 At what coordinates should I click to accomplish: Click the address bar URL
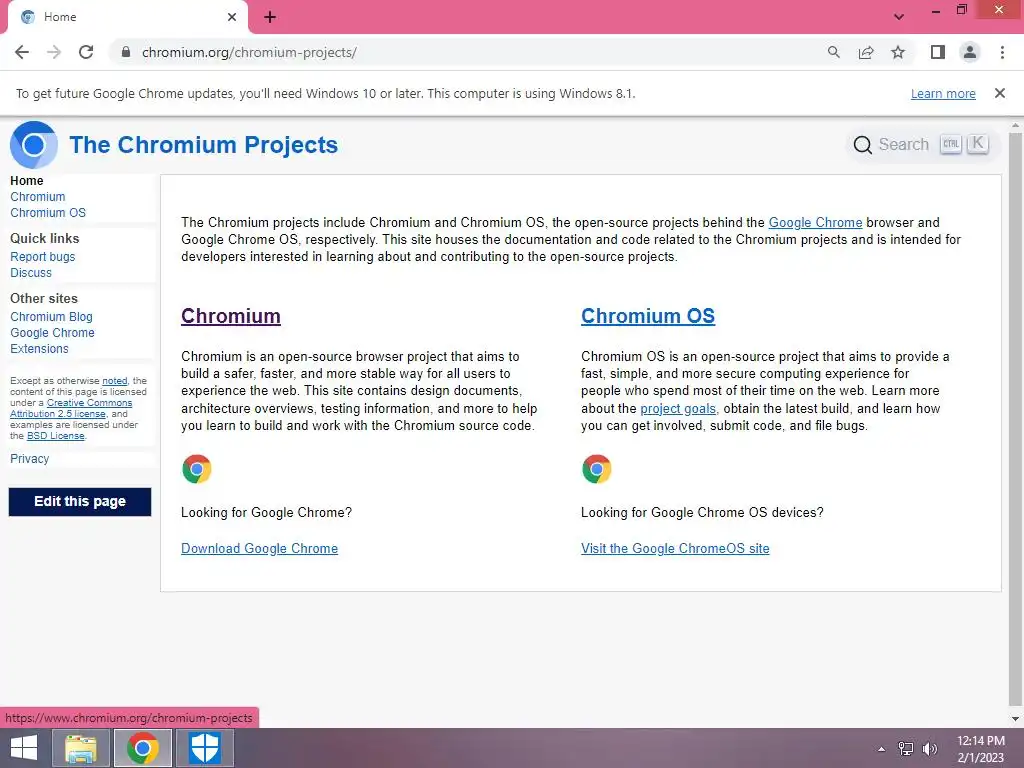pos(249,52)
